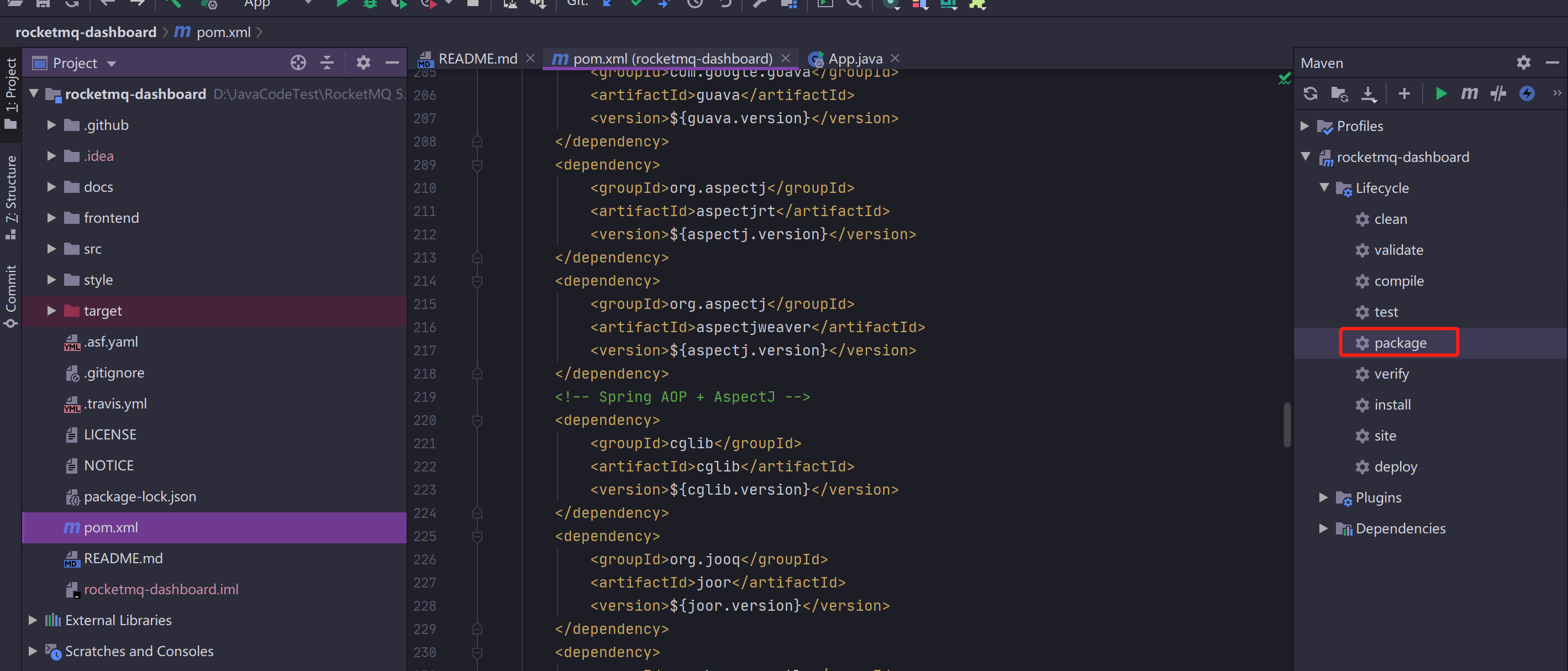The width and height of the screenshot is (1568, 671).
Task: Fold dependency block at line 209
Action: click(x=477, y=165)
